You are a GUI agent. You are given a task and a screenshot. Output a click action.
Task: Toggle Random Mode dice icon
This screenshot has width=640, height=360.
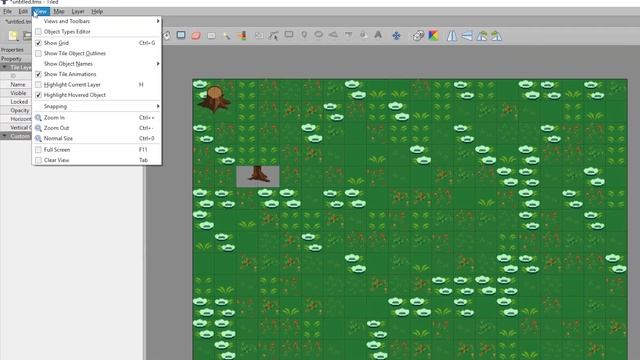coord(418,36)
